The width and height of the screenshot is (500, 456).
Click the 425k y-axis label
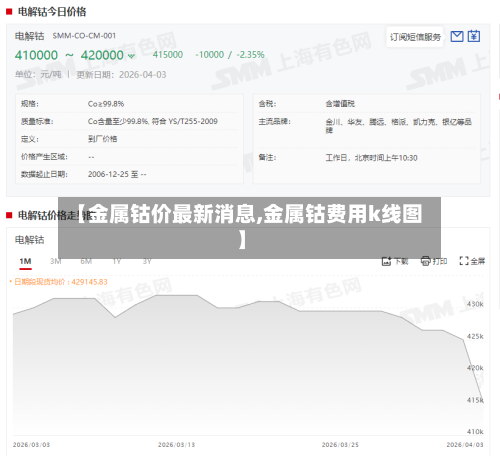pos(475,336)
